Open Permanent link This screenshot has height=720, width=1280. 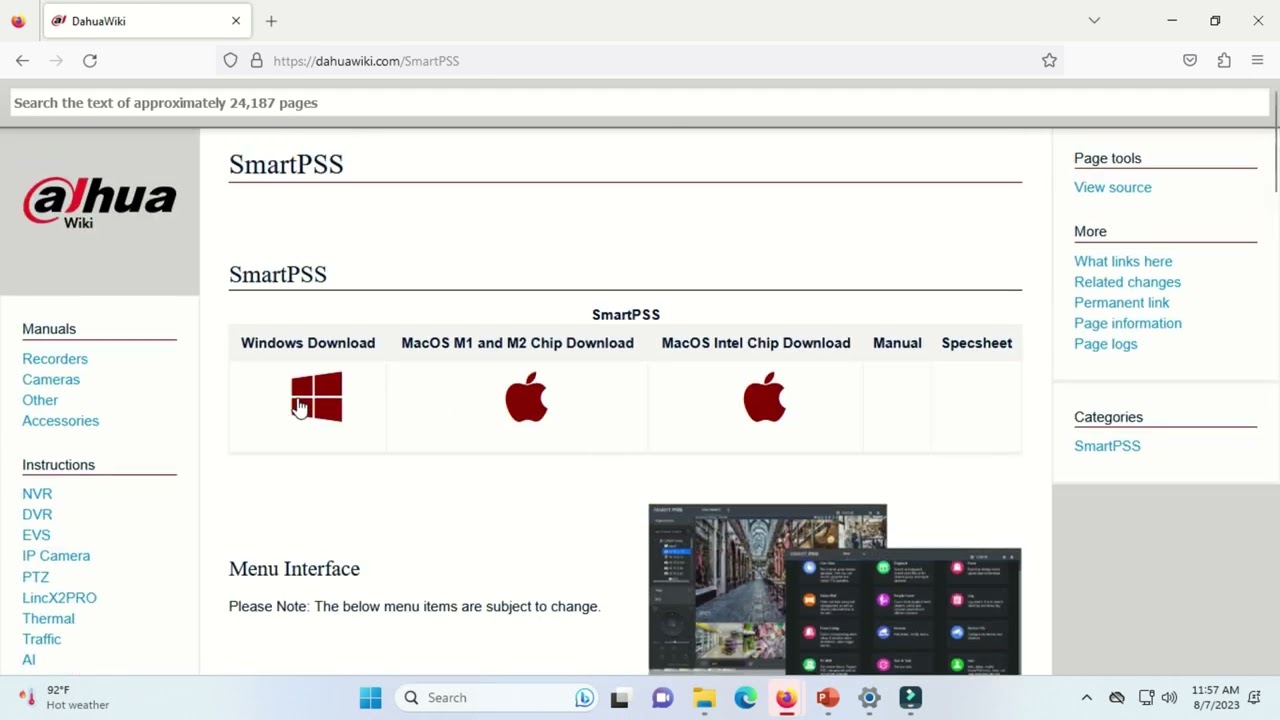[x=1121, y=303]
